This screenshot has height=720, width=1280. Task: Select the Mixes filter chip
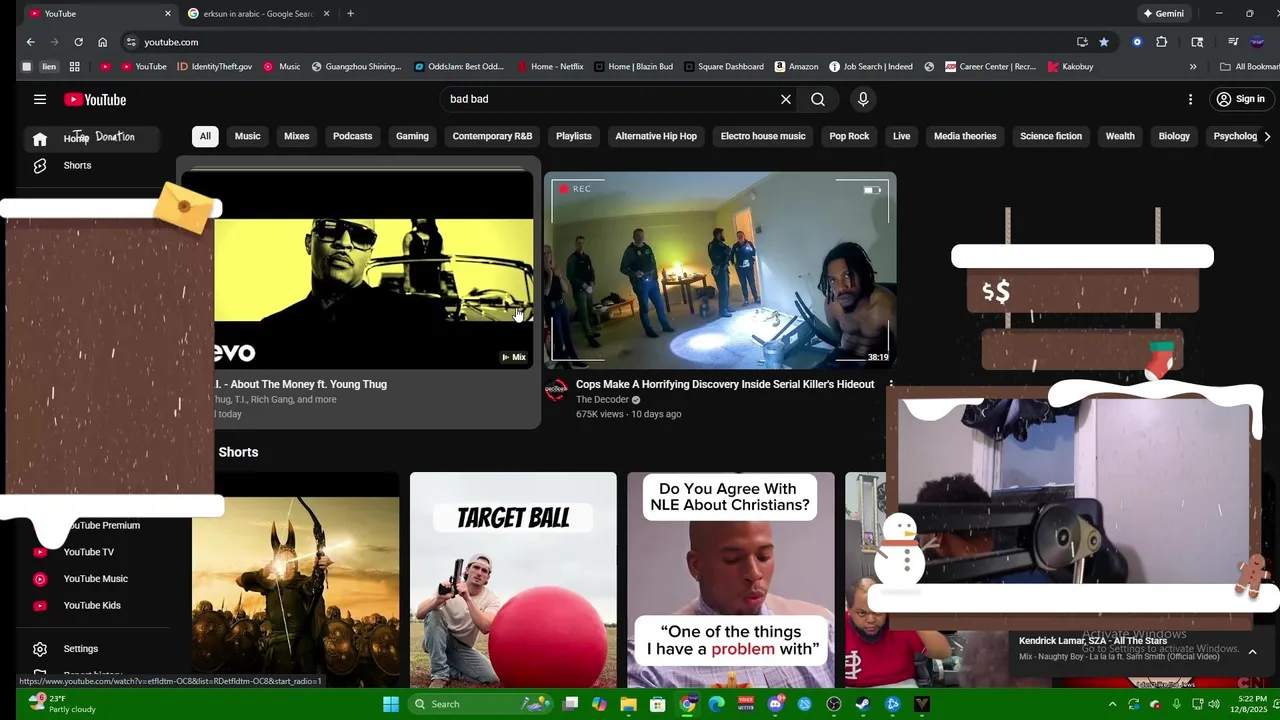pos(296,136)
